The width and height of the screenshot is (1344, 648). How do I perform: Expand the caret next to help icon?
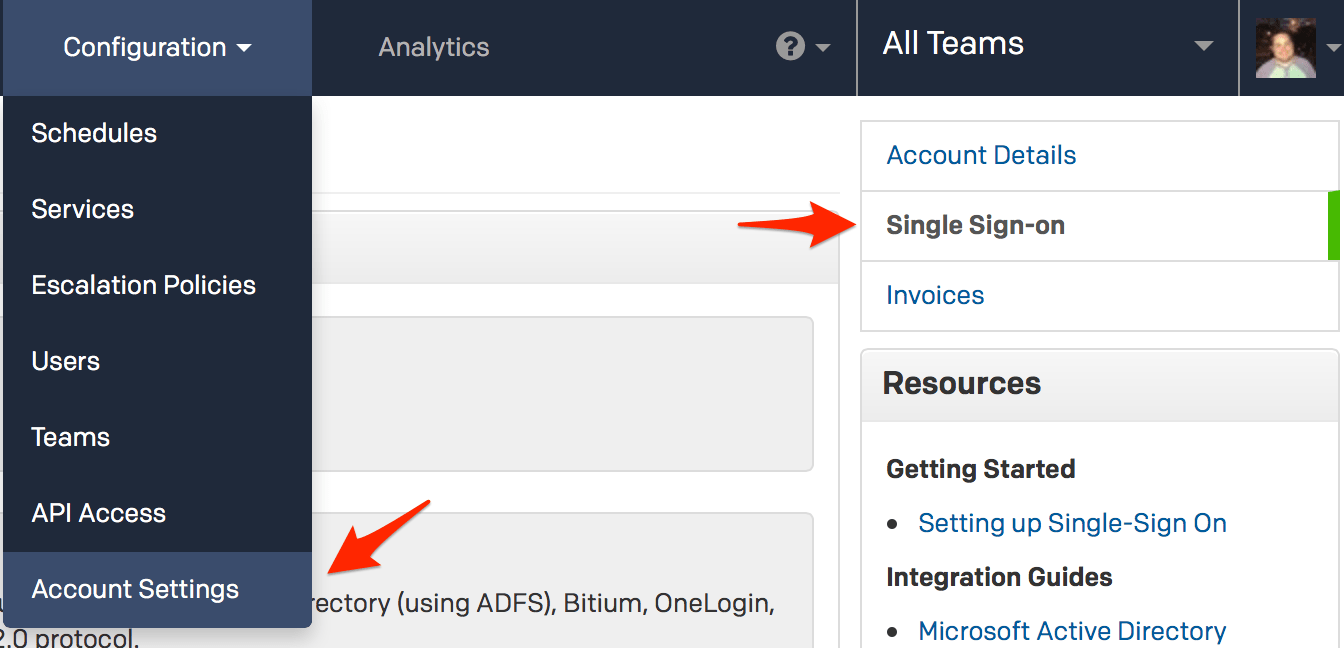tap(823, 48)
